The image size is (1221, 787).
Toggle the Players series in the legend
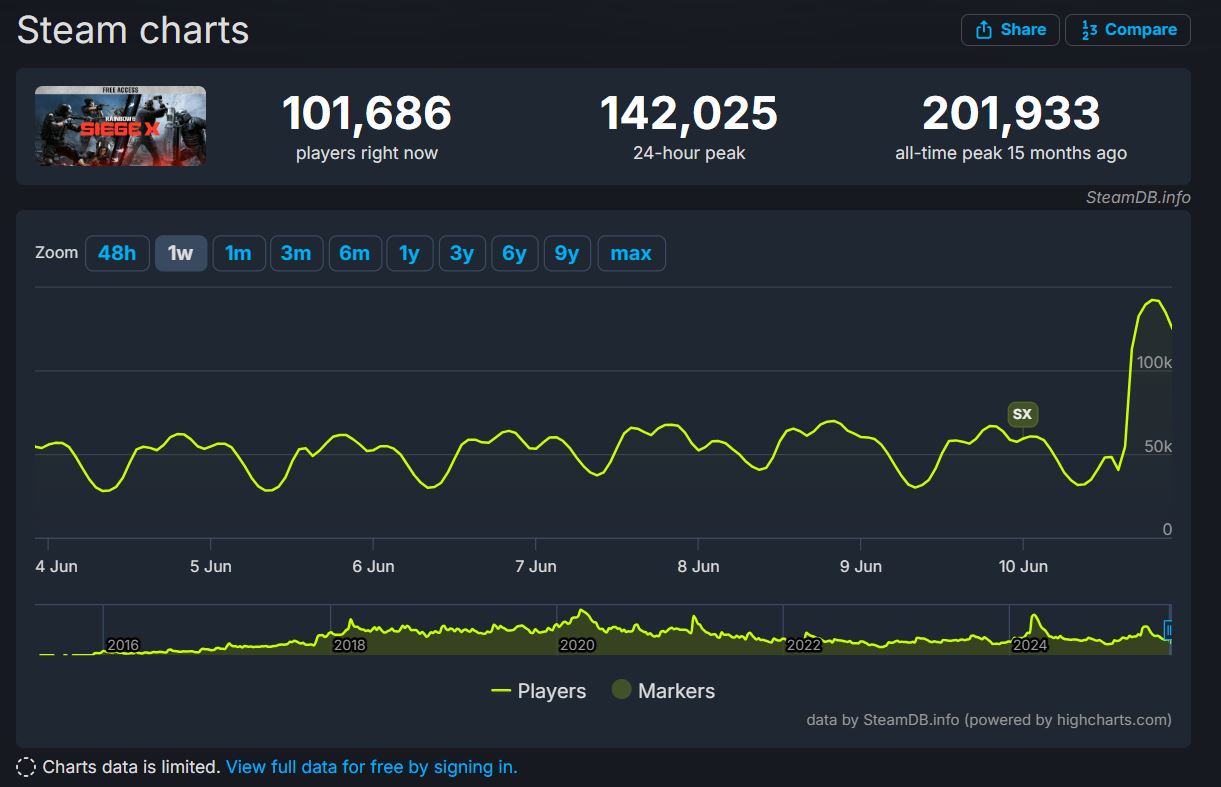pos(538,691)
